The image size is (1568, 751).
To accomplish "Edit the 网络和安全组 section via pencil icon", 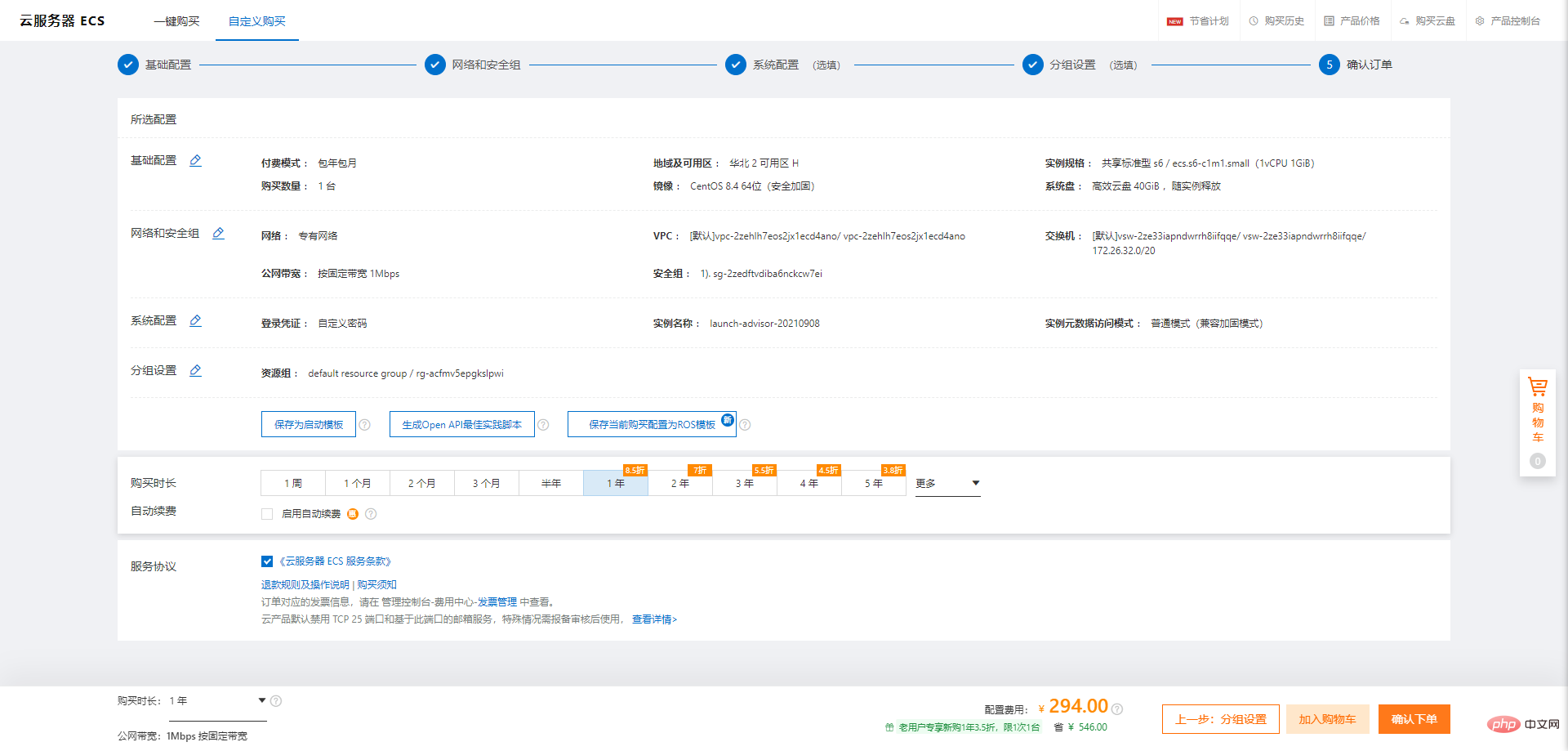I will point(218,233).
